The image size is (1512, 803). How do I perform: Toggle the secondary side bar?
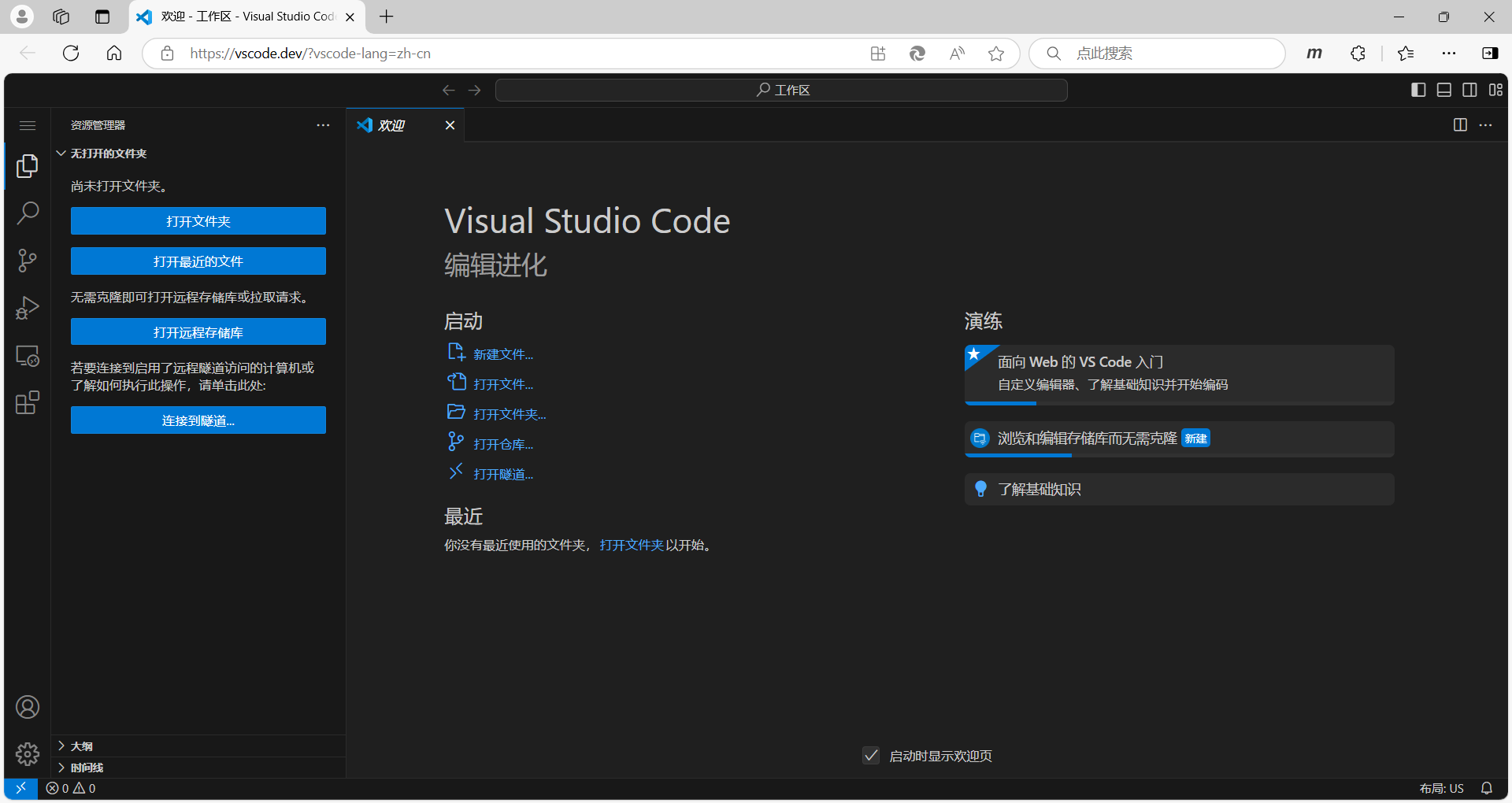1469,90
